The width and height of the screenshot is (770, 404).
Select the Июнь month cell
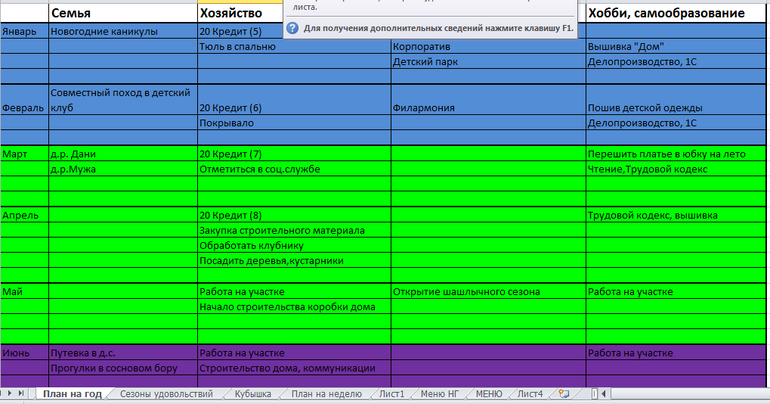click(24, 353)
